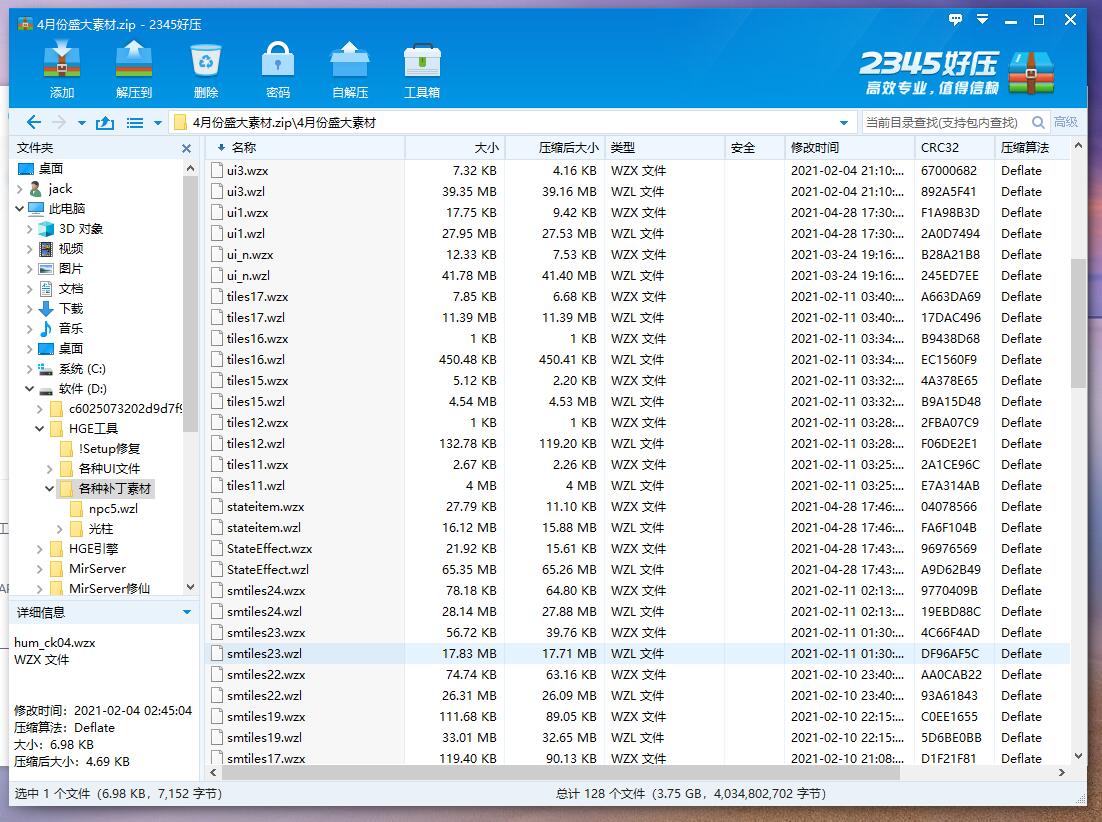Click the search magnifier icon
This screenshot has height=822, width=1102.
[1038, 122]
